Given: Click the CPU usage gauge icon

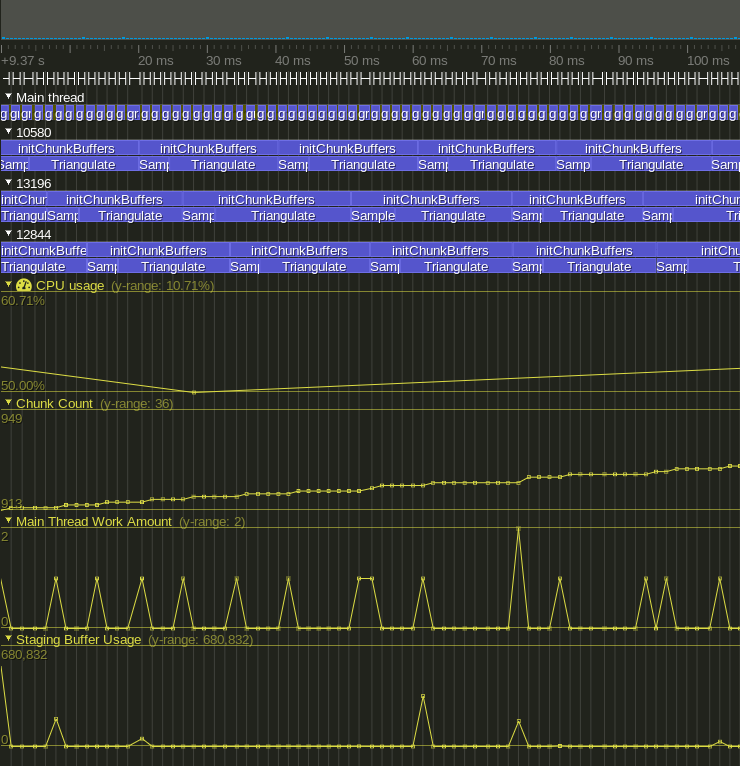Looking at the screenshot, I should pos(23,285).
